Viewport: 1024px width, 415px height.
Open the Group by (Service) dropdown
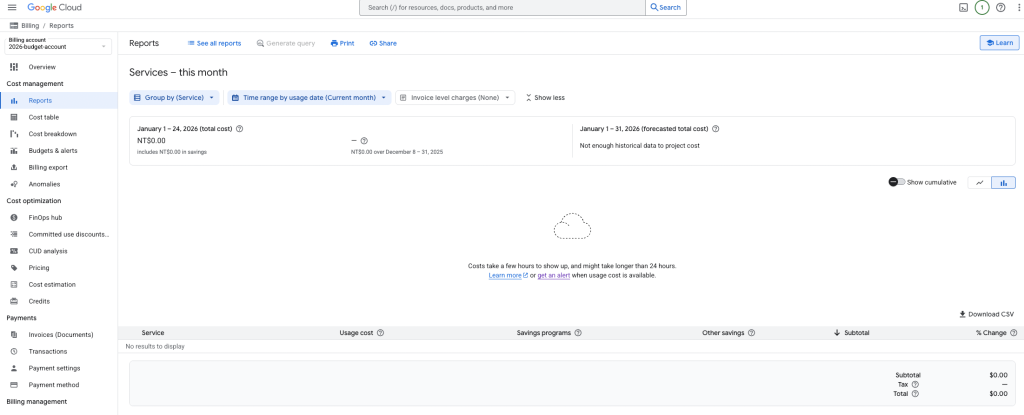tap(174, 97)
